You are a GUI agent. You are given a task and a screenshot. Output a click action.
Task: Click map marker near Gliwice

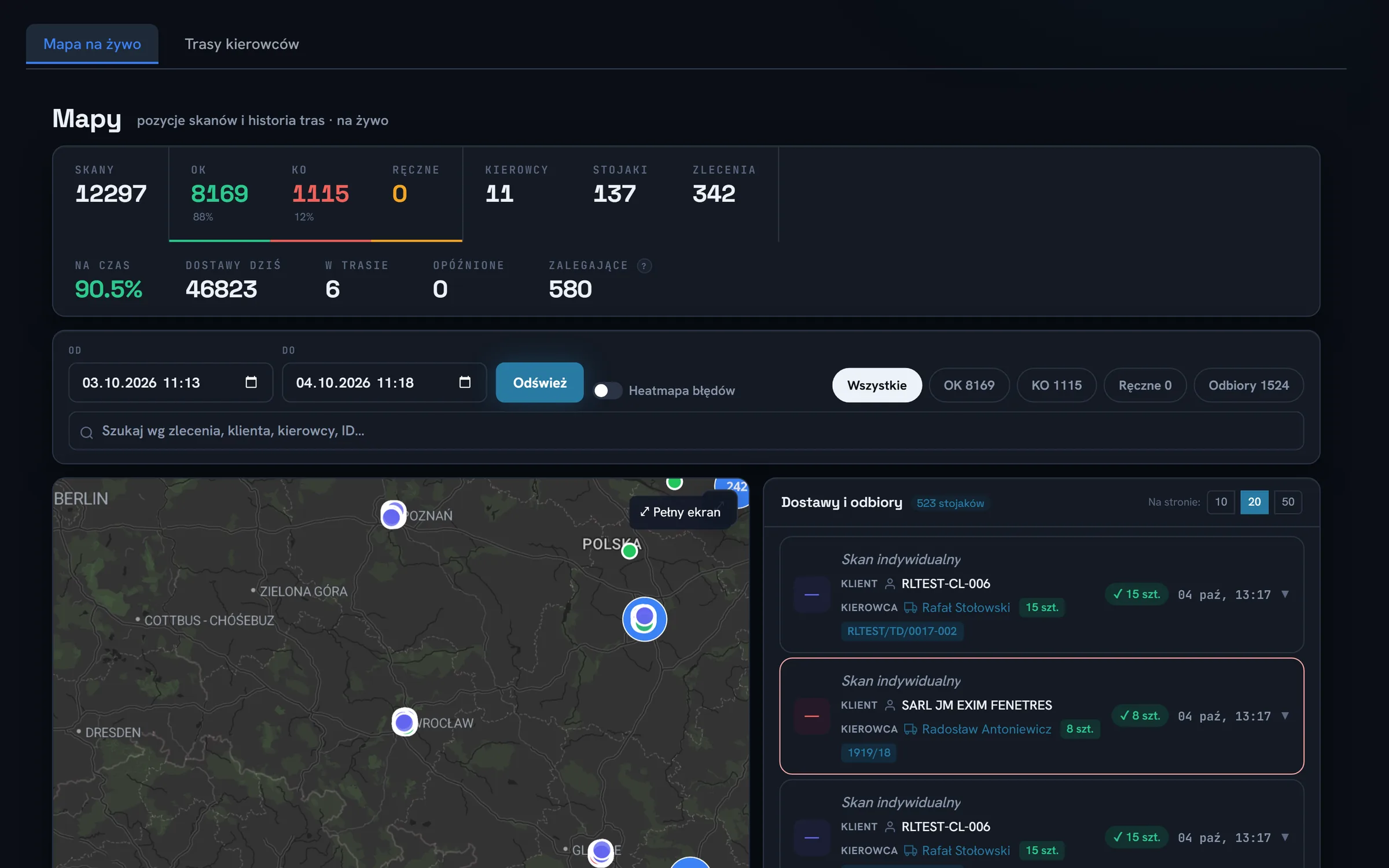601,852
